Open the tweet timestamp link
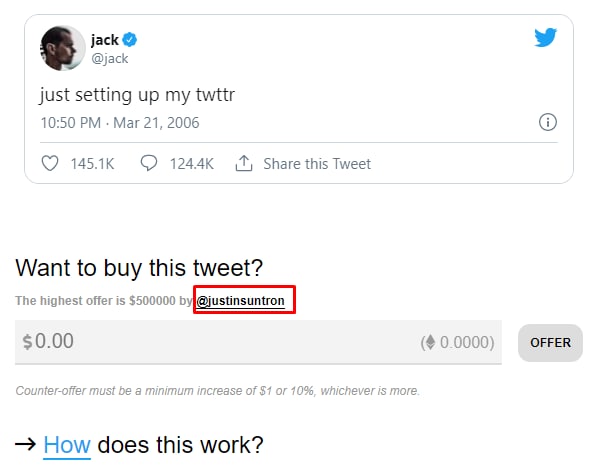Viewport: 613px width, 473px height. (x=119, y=123)
